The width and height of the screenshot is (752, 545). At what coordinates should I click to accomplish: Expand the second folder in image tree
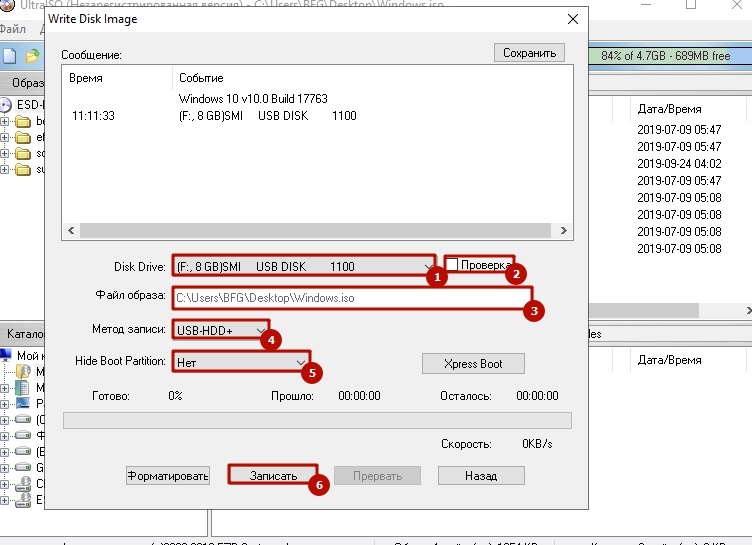click(4, 138)
